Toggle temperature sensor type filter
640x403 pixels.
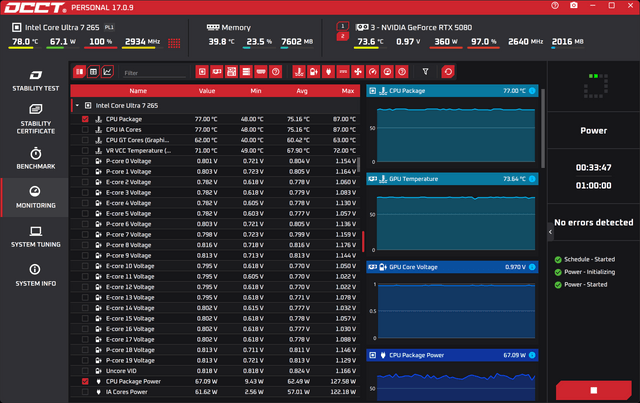coord(299,72)
